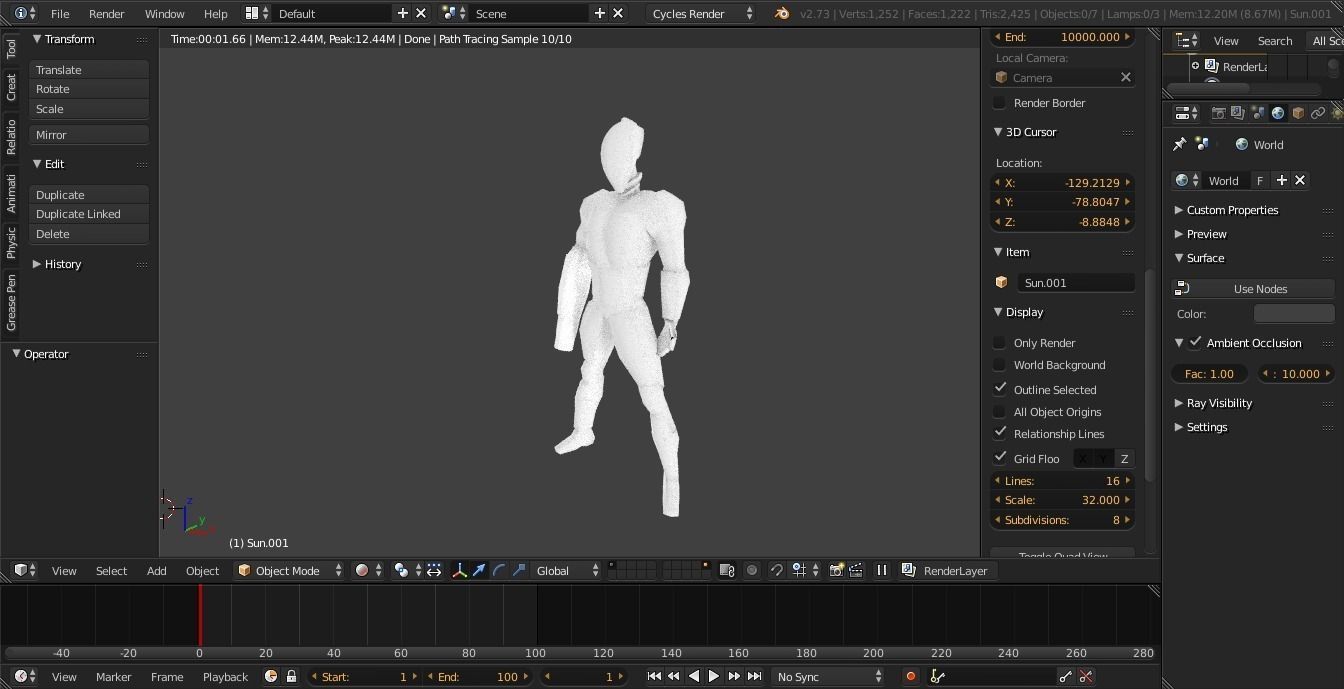Screen dimensions: 1344x689
Task: Open the timeline Marker menu
Action: pos(113,676)
